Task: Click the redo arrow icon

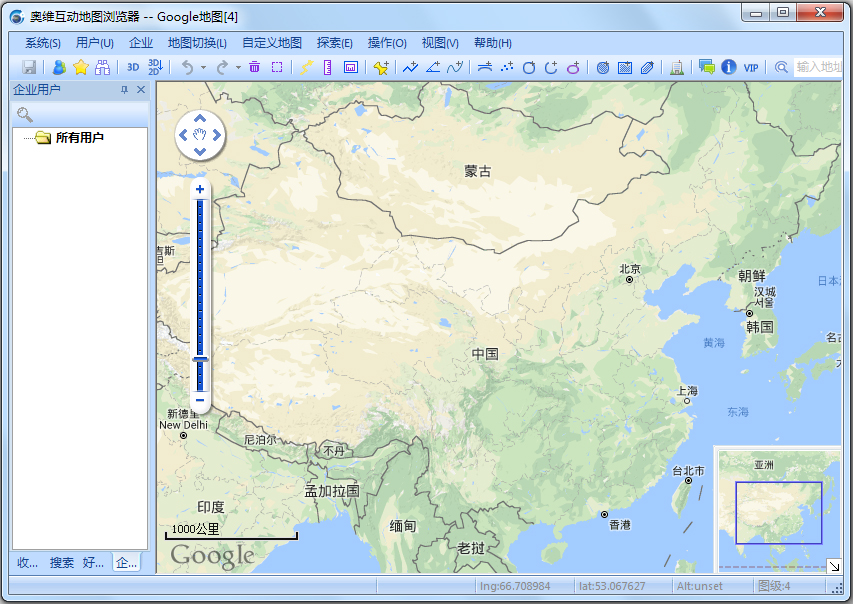Action: tap(222, 67)
